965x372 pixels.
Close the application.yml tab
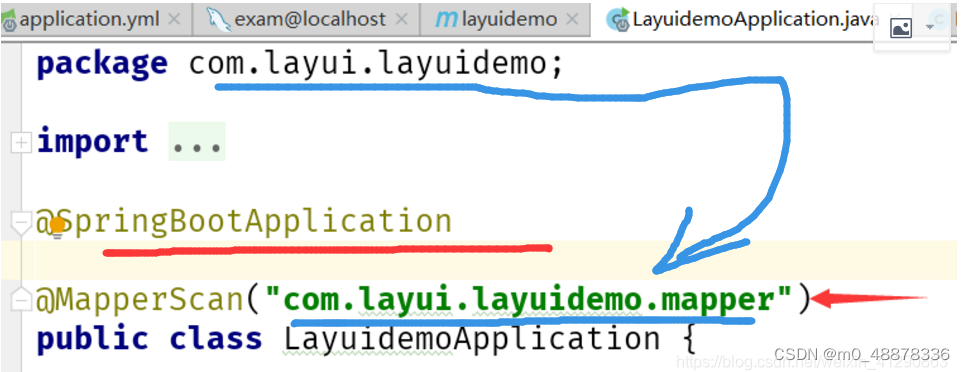(x=174, y=20)
